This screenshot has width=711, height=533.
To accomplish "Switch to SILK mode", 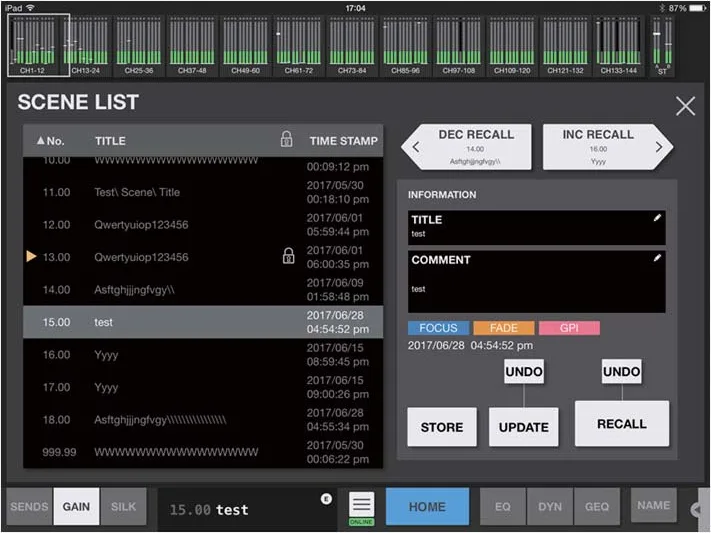I will coord(123,506).
